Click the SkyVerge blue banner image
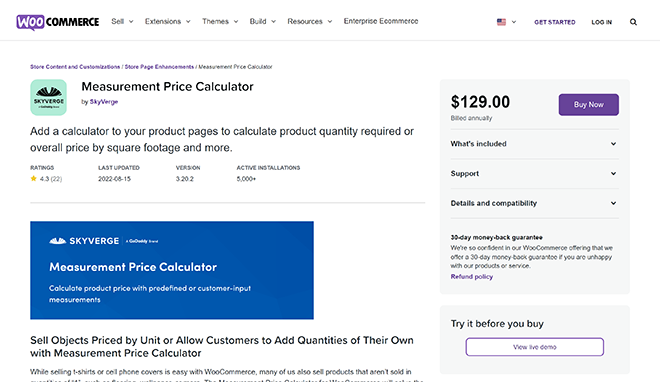Viewport: 660px width, 382px height. [172, 270]
